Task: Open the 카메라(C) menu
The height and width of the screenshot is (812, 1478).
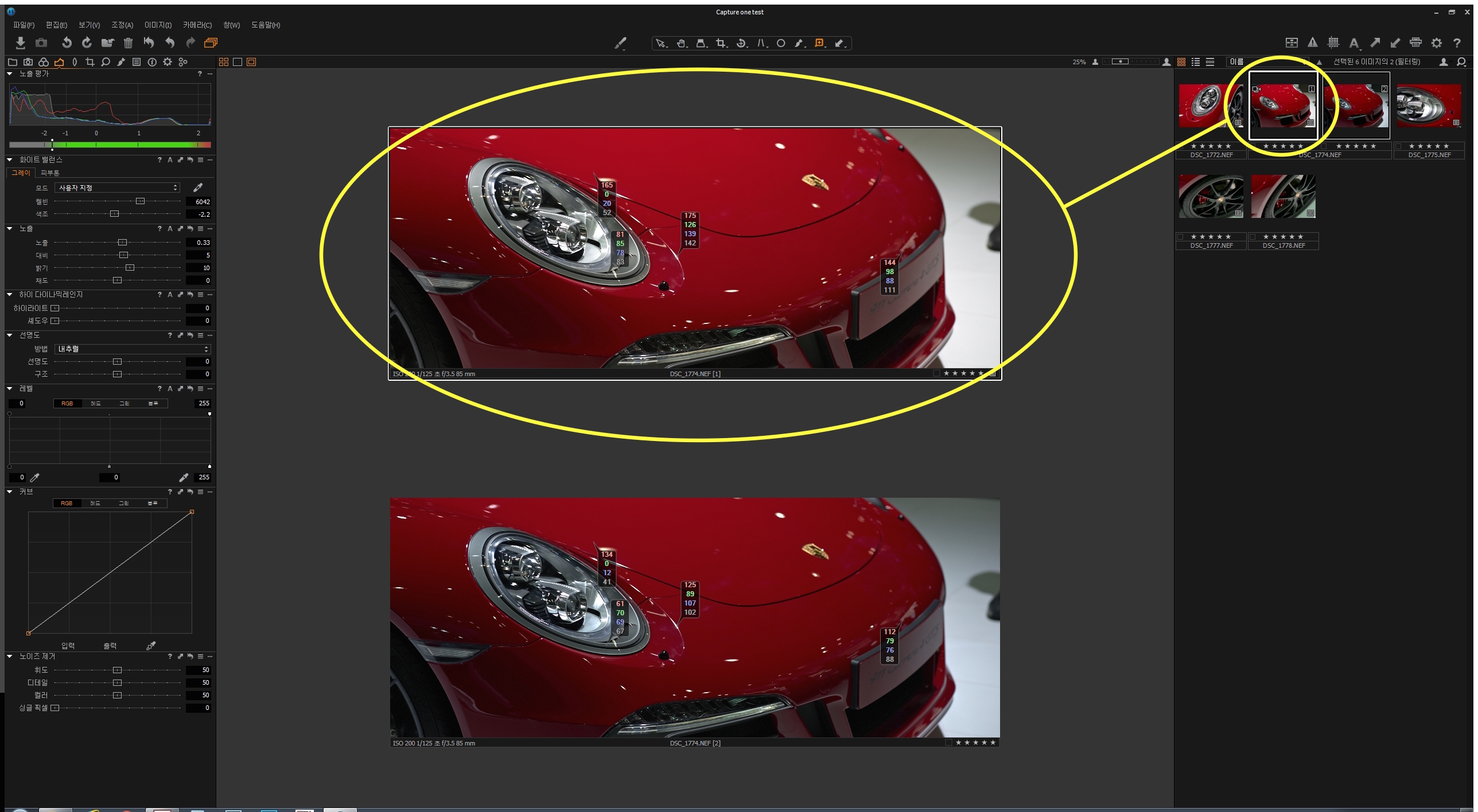Action: coord(197,25)
